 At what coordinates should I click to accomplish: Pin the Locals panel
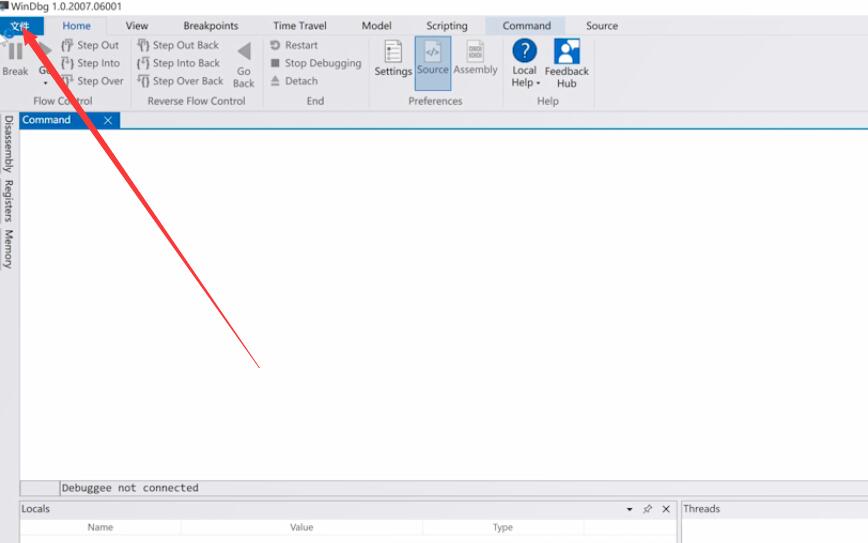click(647, 509)
